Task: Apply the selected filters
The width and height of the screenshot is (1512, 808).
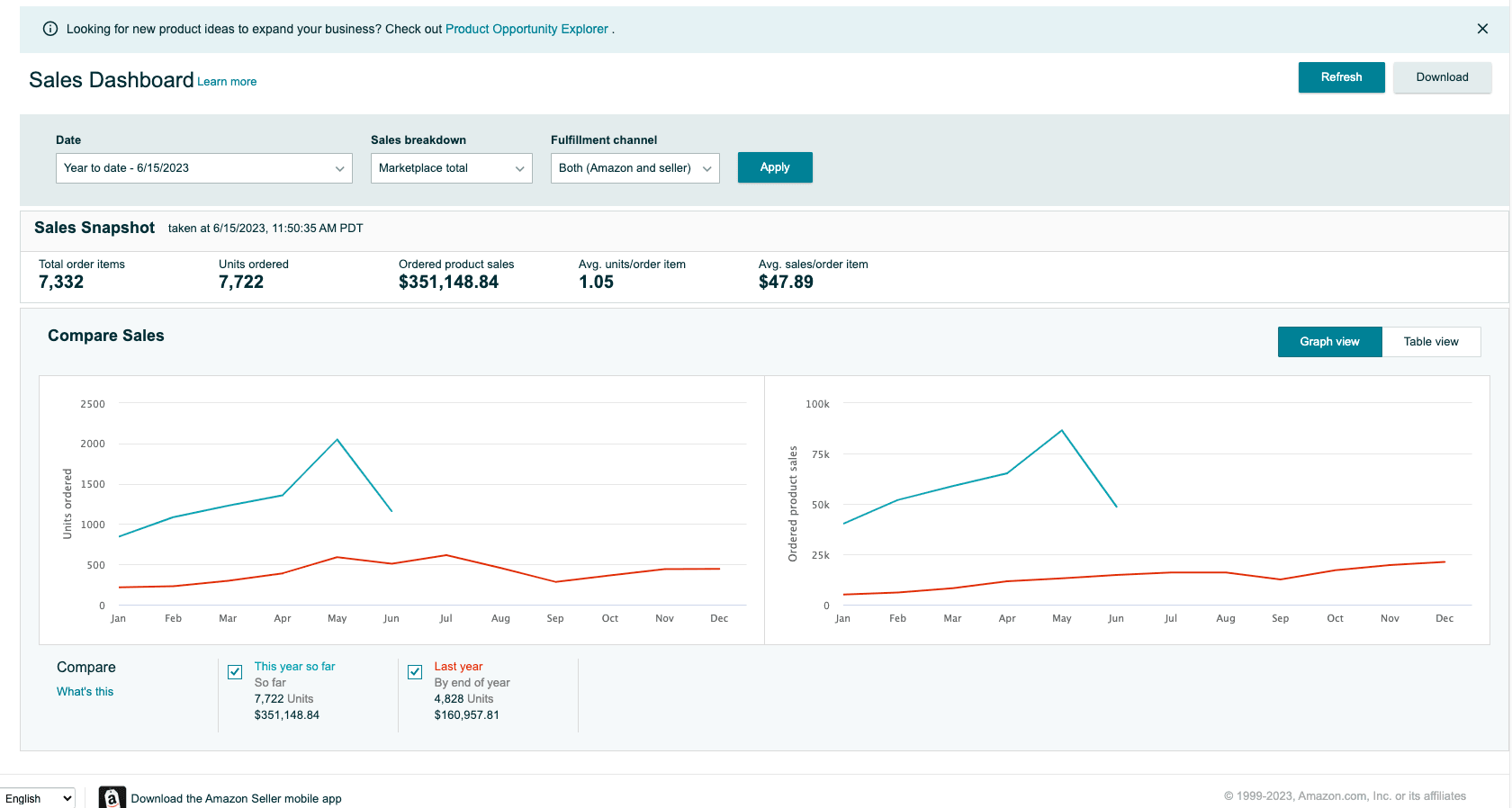Action: tap(774, 167)
